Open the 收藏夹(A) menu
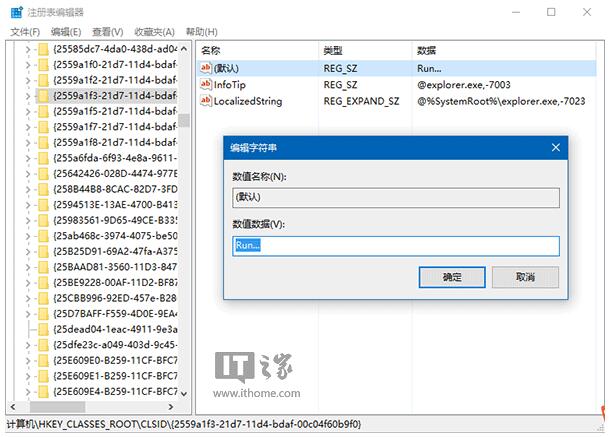 (x=154, y=32)
